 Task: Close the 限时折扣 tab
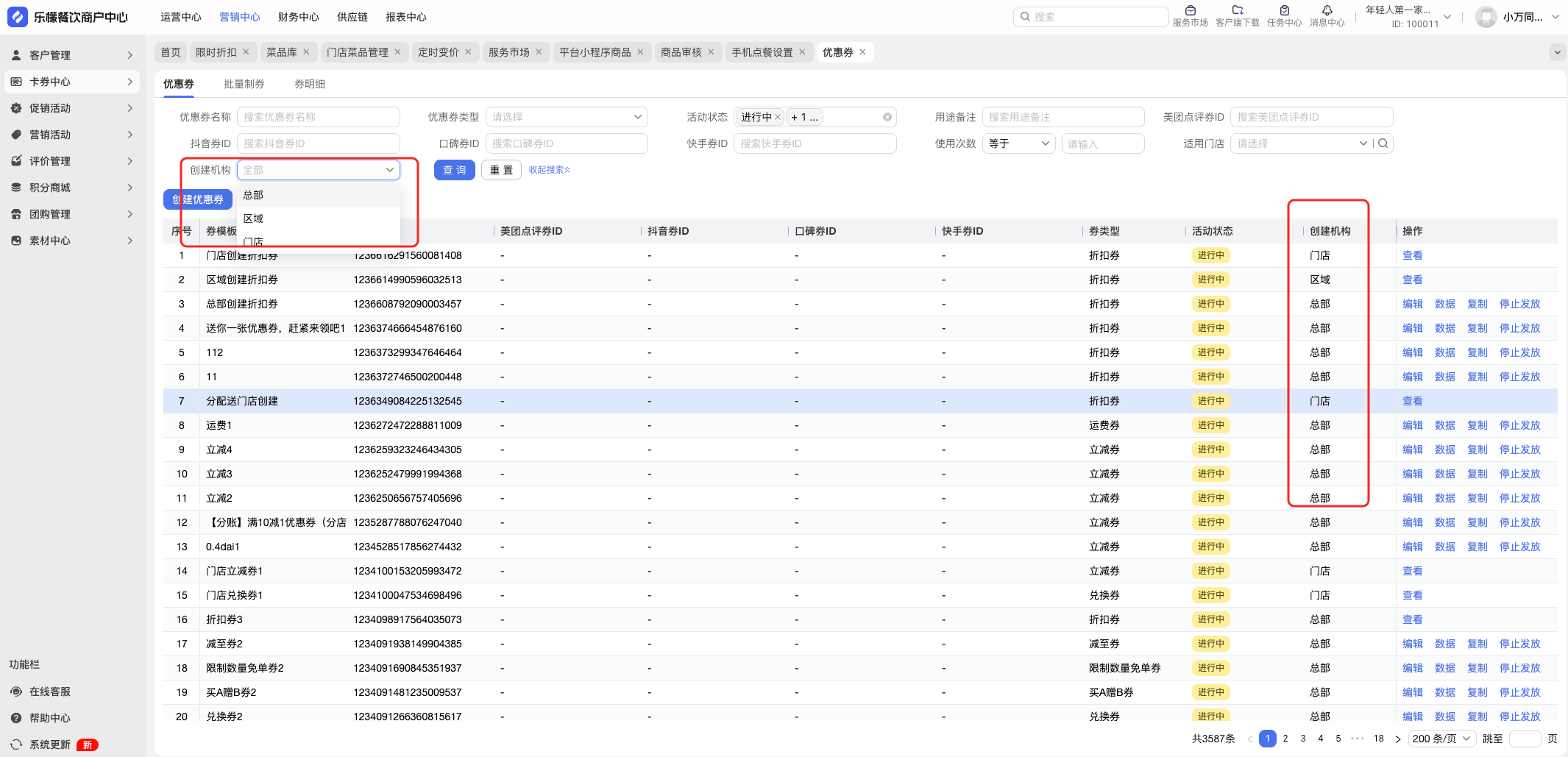coord(246,52)
